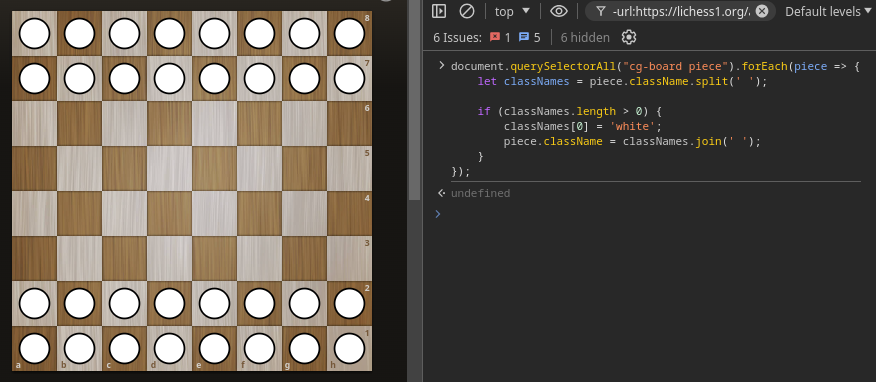Select the piece on square c7

tap(125, 78)
